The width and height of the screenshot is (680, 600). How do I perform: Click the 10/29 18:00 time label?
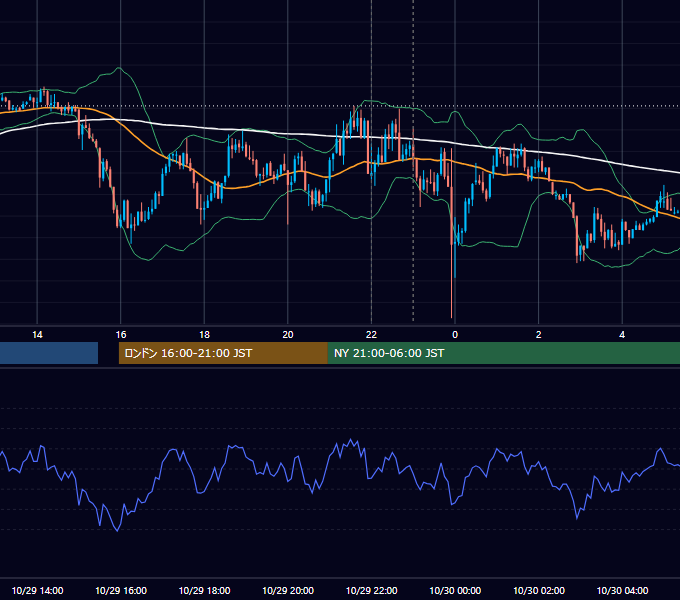coord(204,590)
